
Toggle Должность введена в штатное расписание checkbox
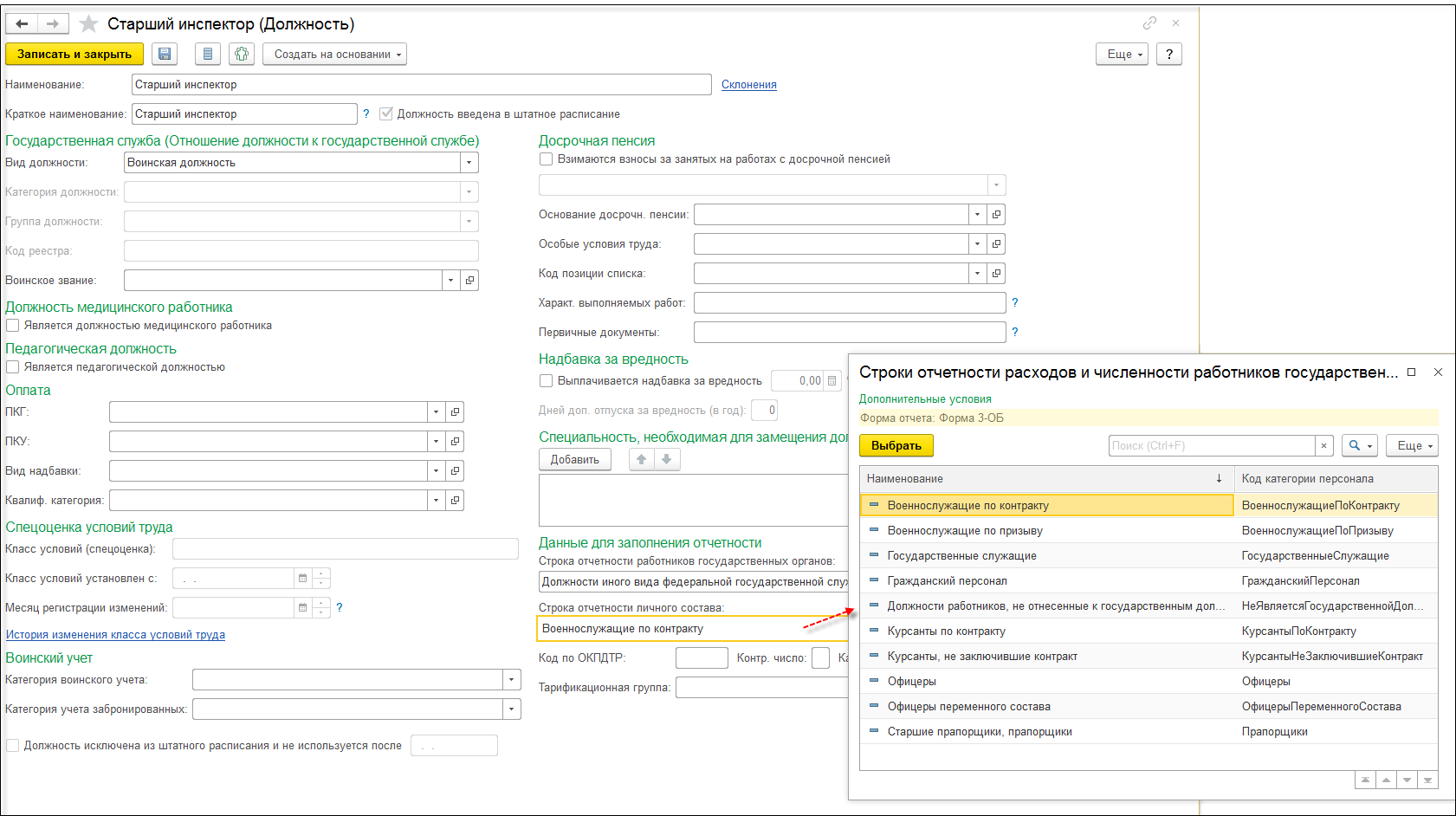[x=386, y=113]
